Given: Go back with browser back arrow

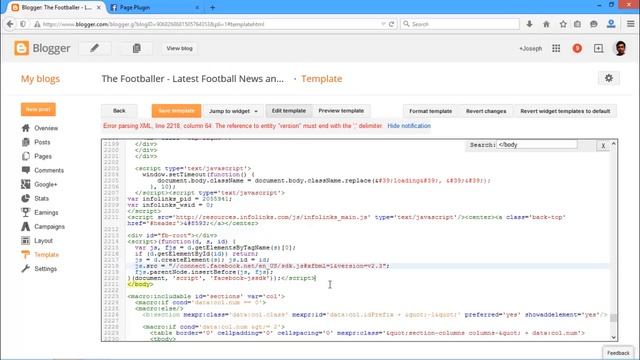Looking at the screenshot, I should (10, 24).
